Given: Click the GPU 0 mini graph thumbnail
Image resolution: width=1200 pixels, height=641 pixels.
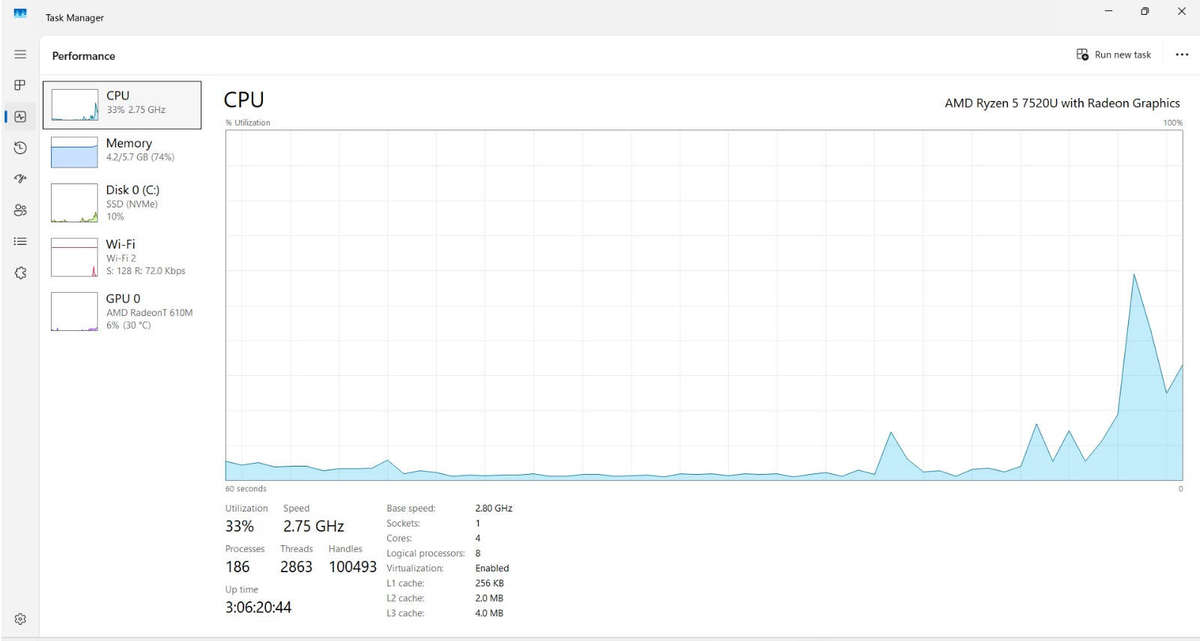Looking at the screenshot, I should (74, 311).
